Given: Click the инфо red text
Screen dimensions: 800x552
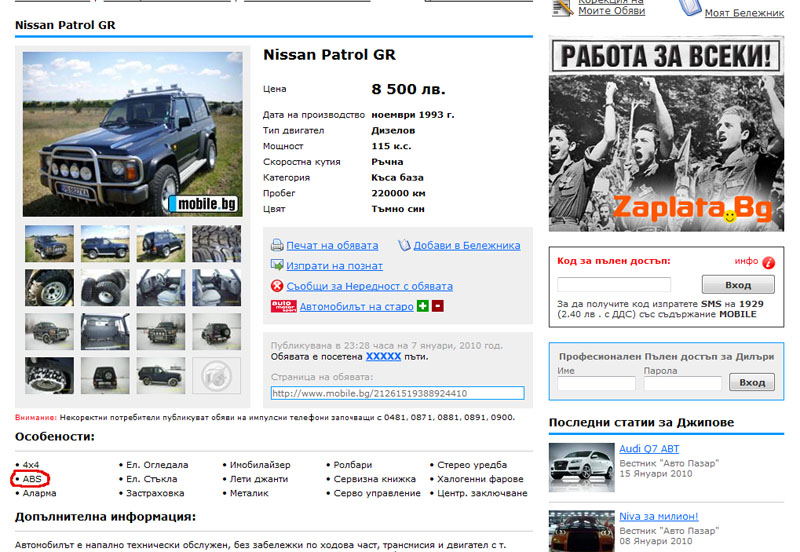Looking at the screenshot, I should tap(746, 261).
